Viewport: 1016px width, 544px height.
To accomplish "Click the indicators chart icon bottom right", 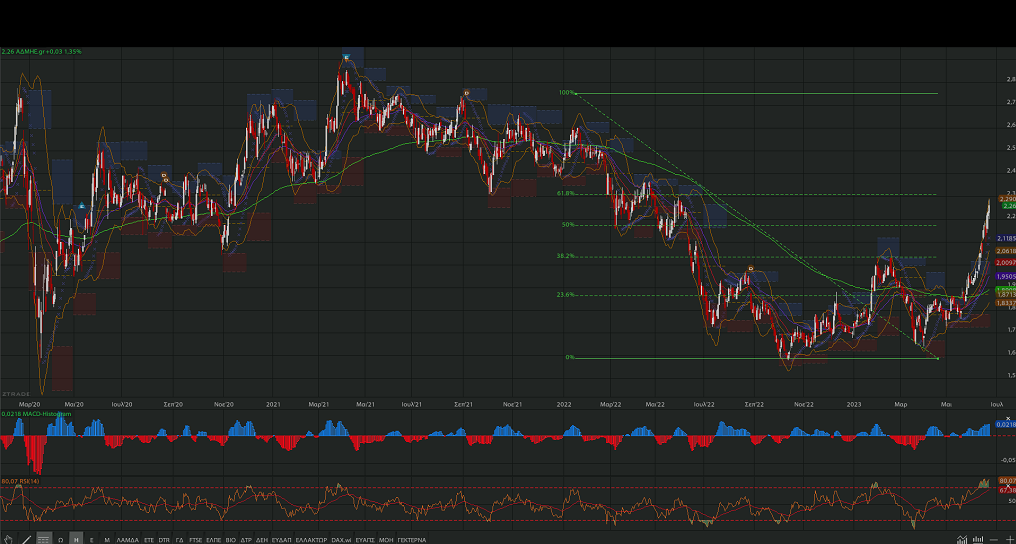I will 962,539.
